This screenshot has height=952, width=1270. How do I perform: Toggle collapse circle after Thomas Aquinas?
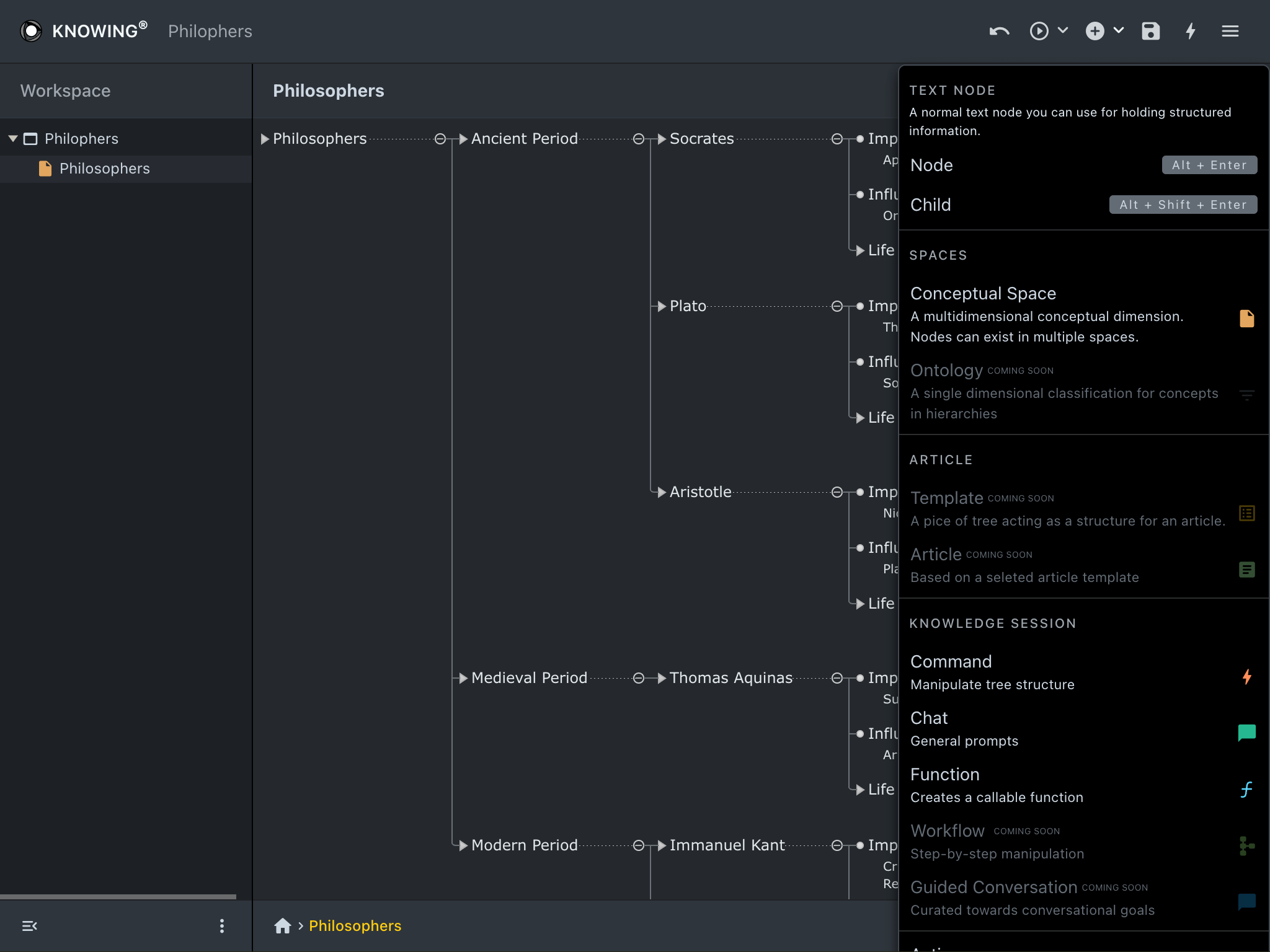click(x=837, y=678)
